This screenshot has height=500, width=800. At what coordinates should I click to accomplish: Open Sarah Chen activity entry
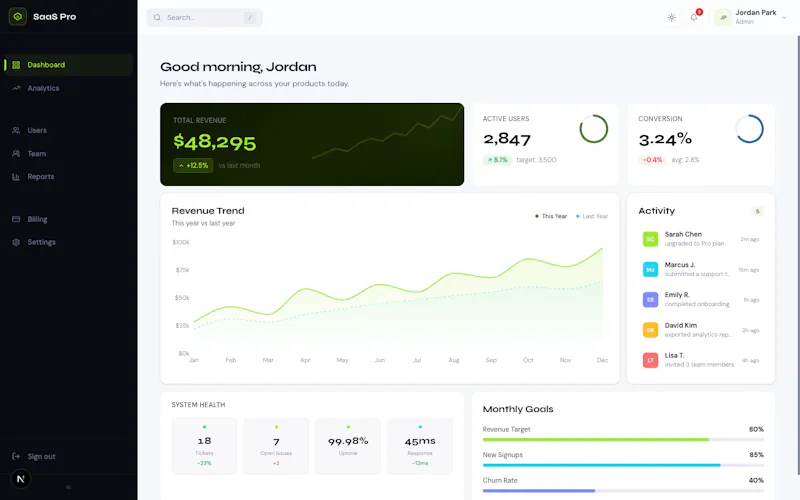701,239
